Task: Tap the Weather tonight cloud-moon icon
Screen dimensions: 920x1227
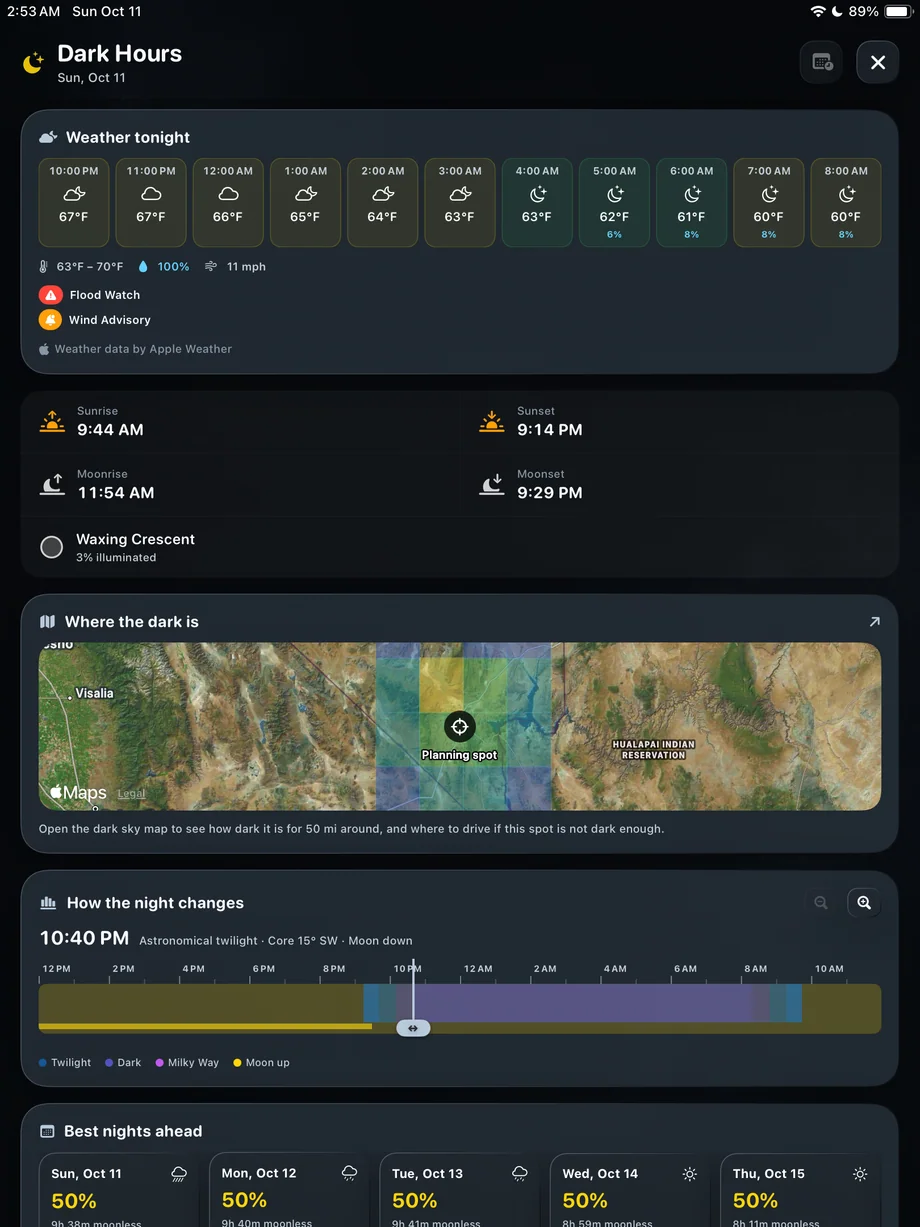Action: (x=47, y=137)
